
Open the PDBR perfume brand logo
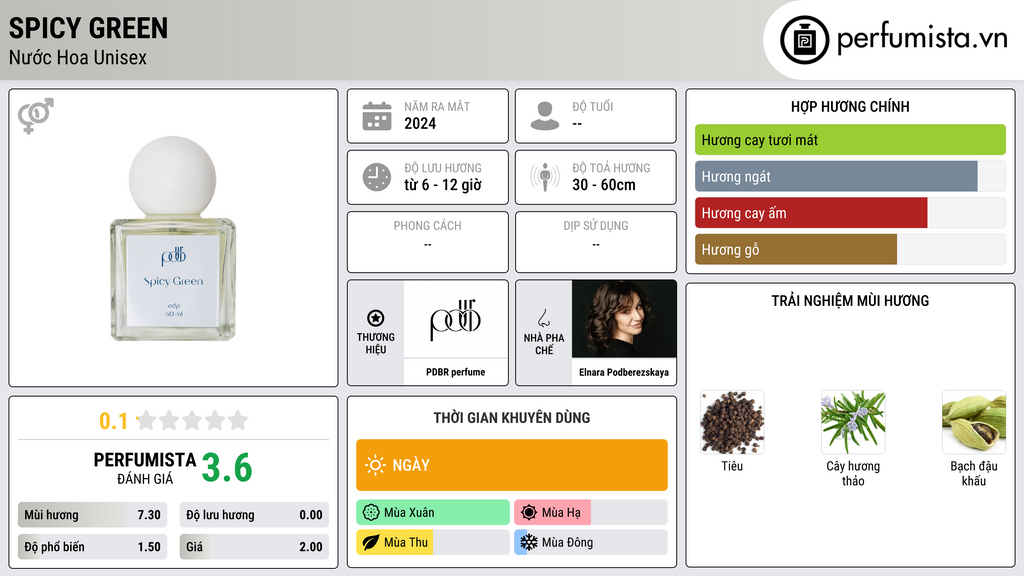455,319
